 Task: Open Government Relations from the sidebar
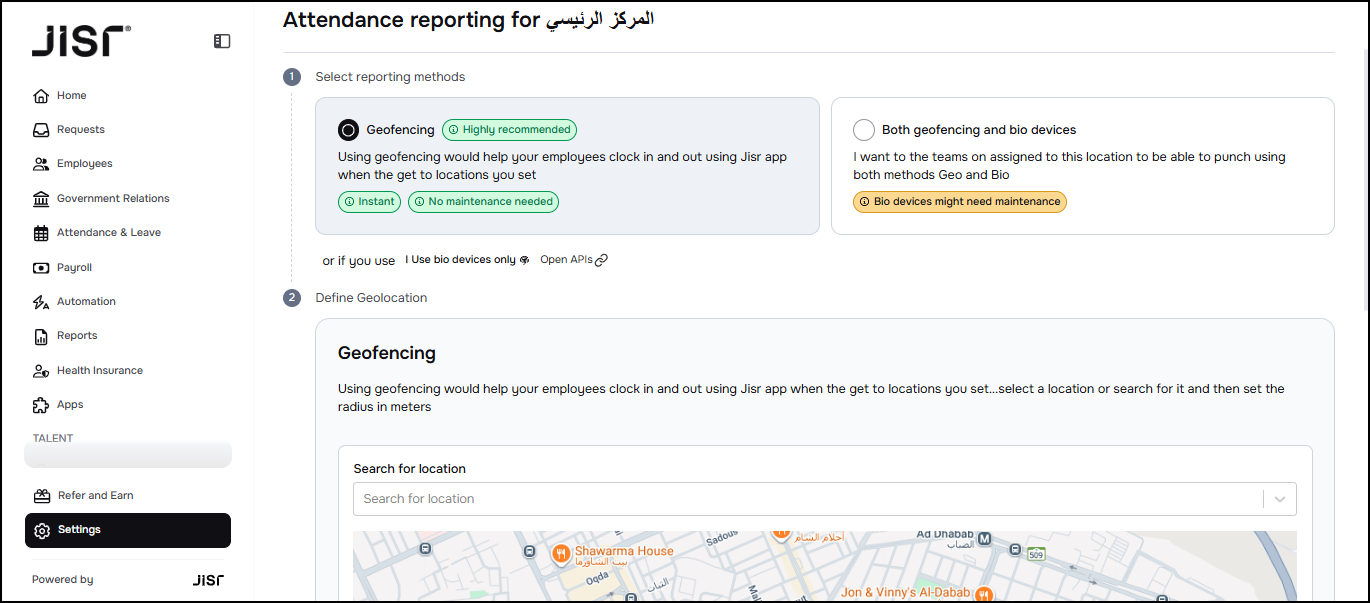[113, 198]
